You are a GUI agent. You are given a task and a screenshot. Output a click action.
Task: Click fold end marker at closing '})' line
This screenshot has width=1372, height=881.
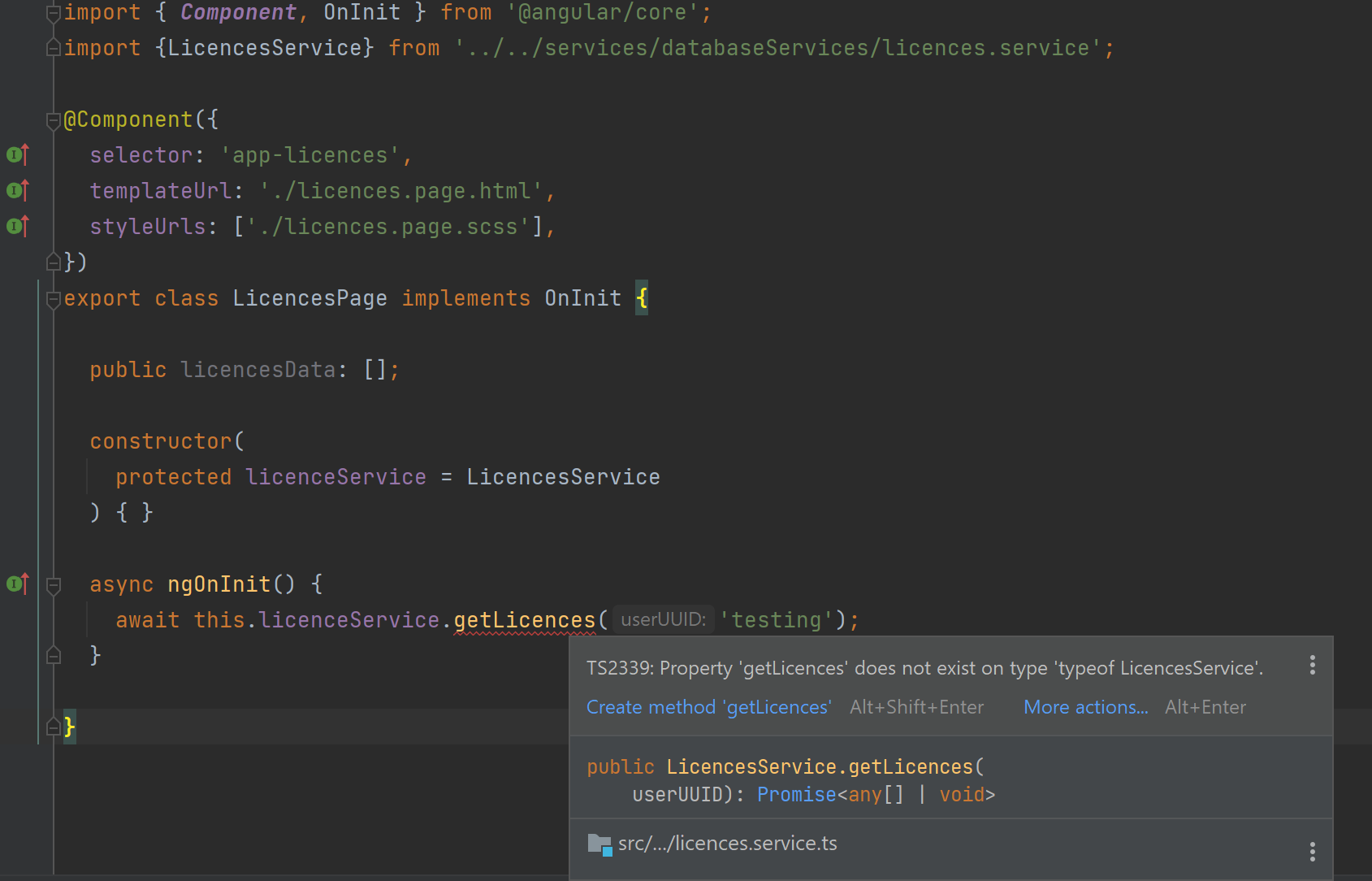tap(54, 262)
